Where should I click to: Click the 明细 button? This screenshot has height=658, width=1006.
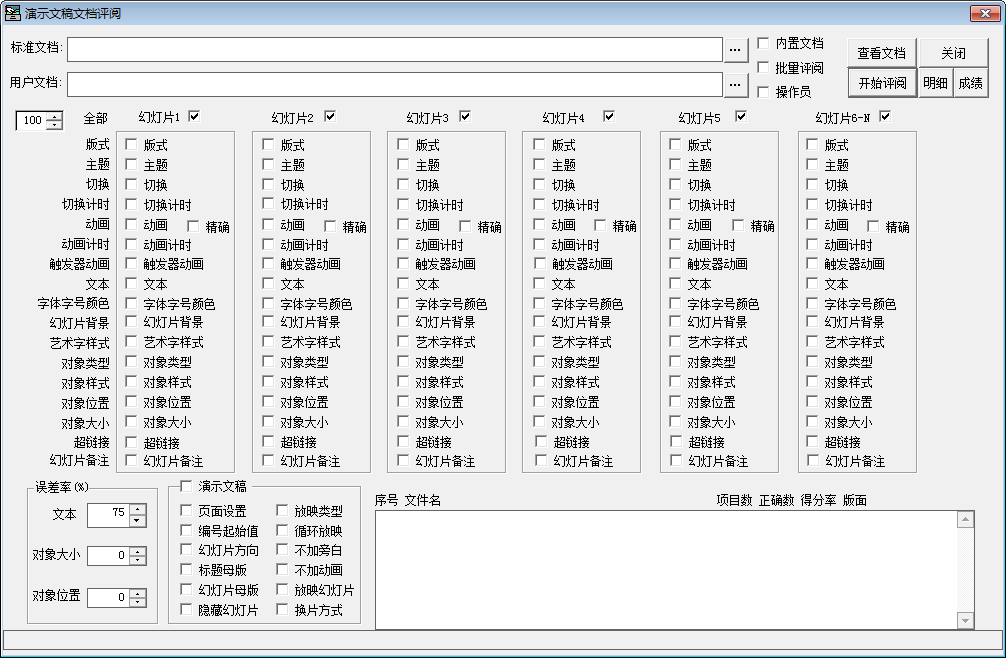pos(935,83)
